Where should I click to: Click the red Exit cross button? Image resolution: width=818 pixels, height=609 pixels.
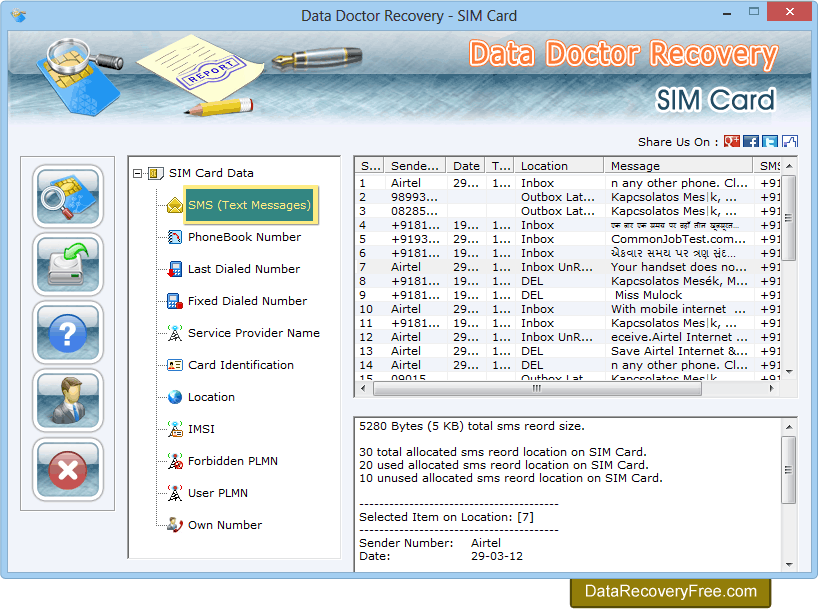pos(68,469)
